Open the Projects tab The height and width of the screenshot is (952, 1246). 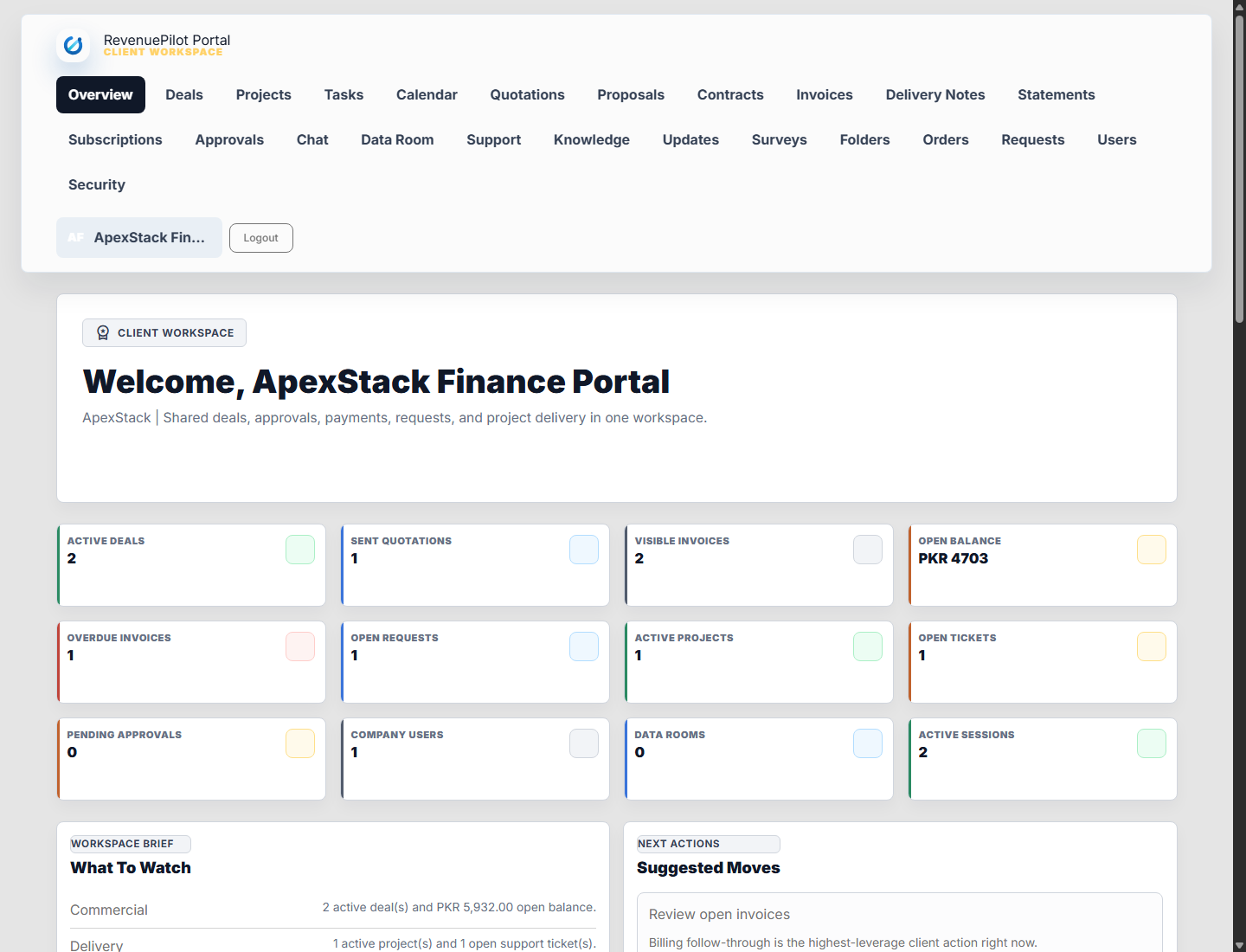tap(264, 95)
